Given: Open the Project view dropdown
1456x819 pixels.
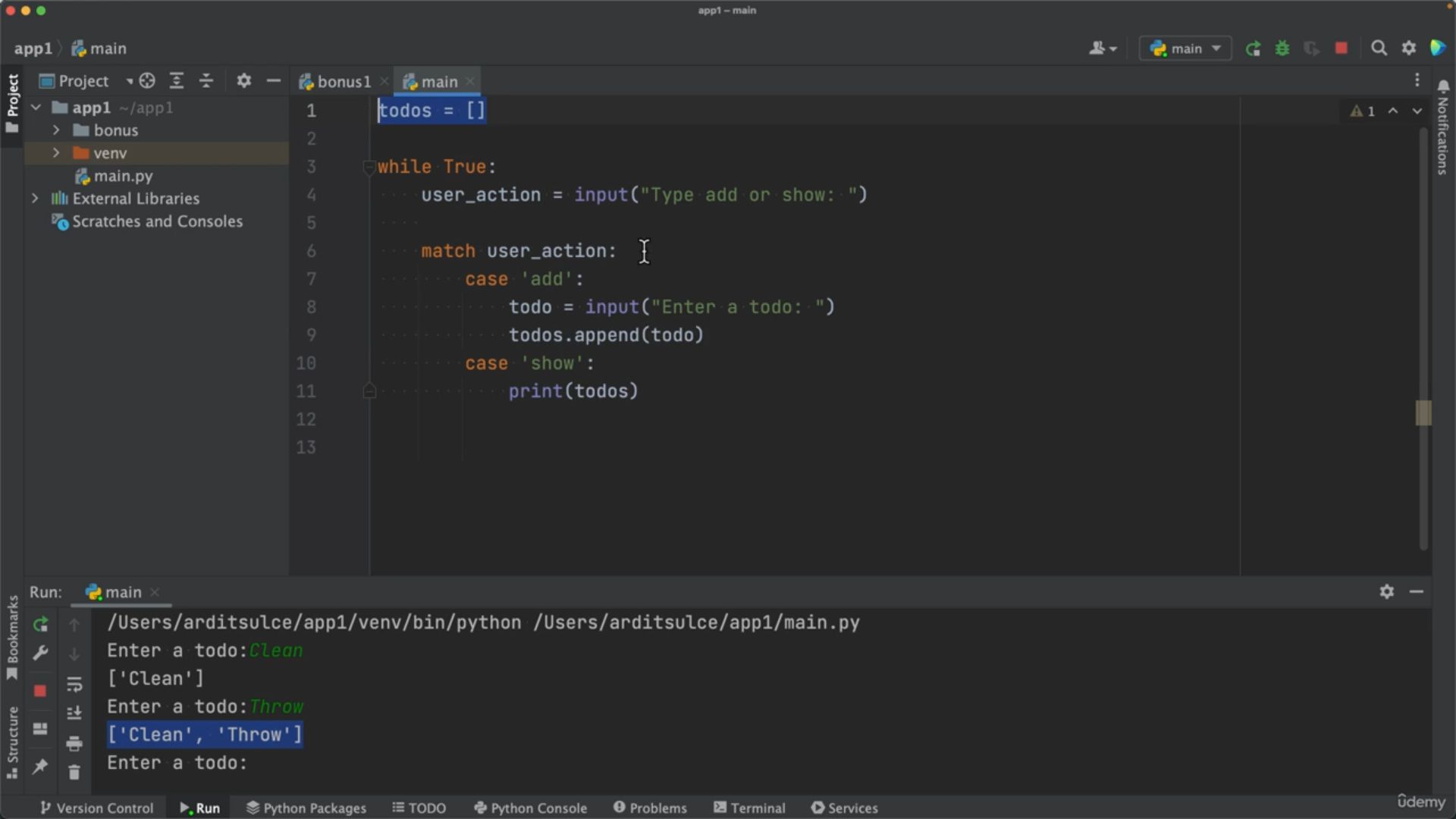Looking at the screenshot, I should 86,81.
